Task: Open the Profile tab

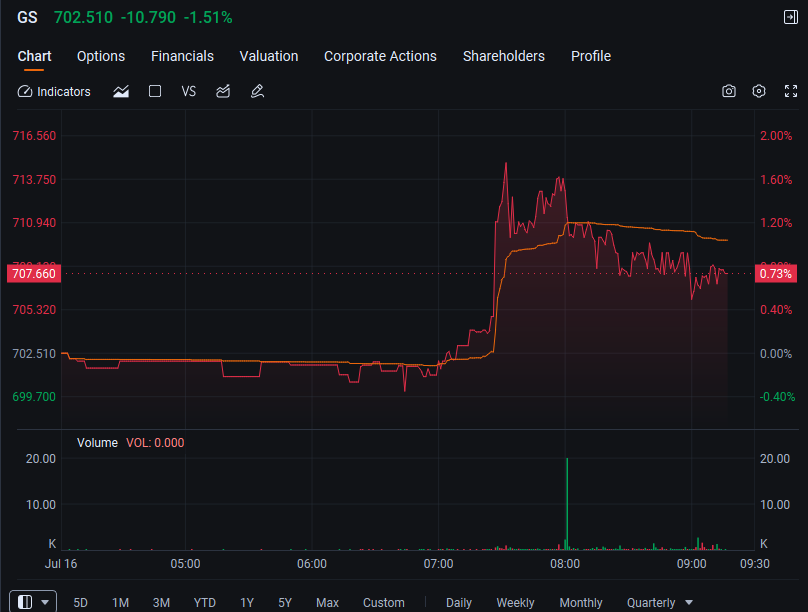Action: (591, 56)
